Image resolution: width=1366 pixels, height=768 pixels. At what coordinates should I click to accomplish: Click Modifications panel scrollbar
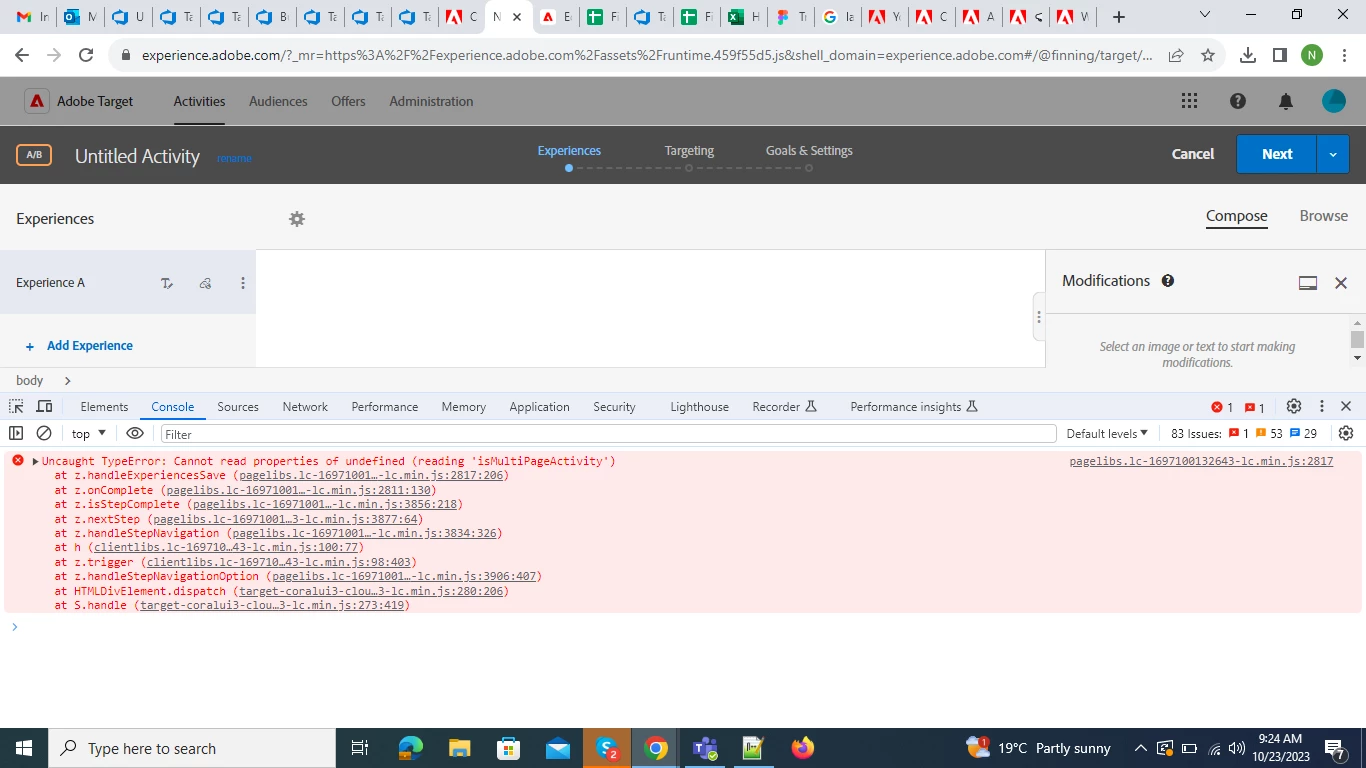[1357, 339]
